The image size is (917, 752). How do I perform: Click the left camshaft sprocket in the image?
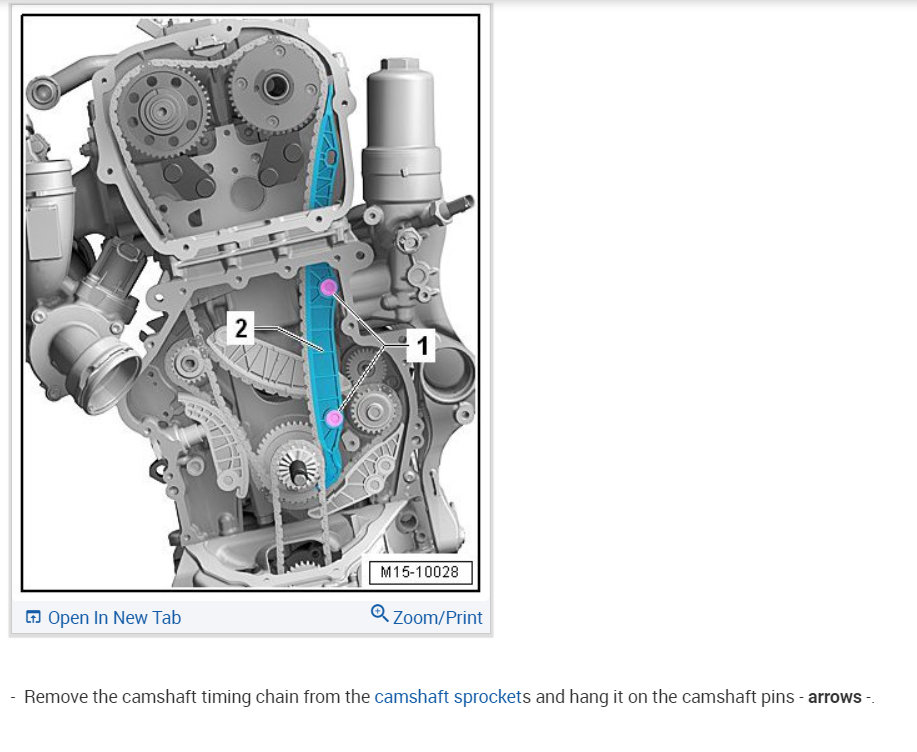pos(163,112)
